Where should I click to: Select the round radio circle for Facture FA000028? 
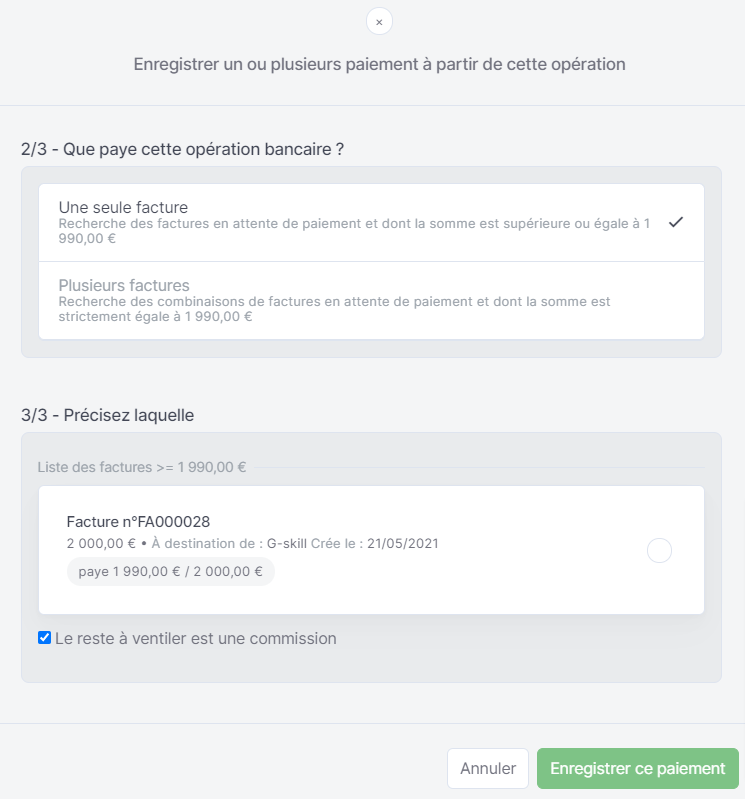659,550
